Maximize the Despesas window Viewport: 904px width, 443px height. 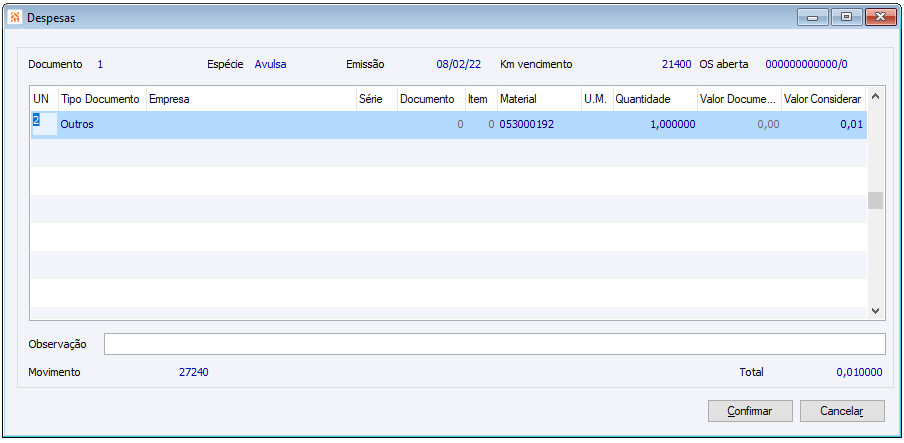(846, 17)
